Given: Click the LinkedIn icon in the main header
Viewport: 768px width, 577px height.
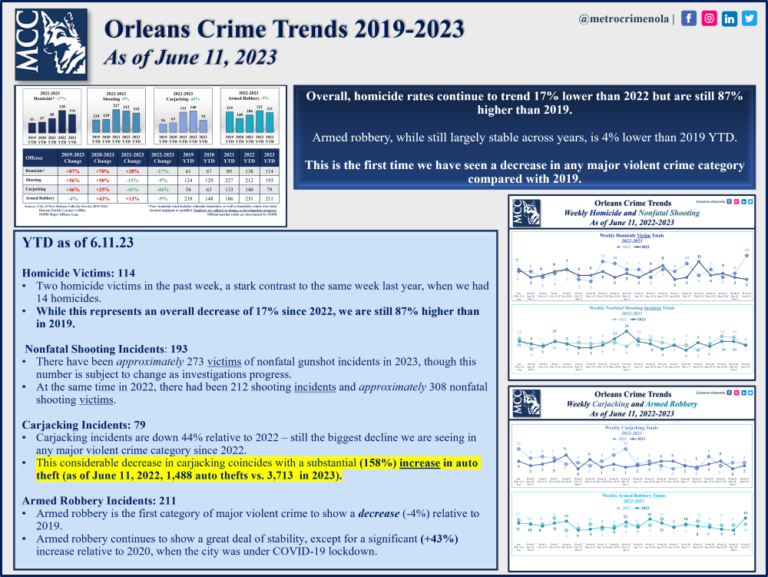Looking at the screenshot, I should 731,19.
